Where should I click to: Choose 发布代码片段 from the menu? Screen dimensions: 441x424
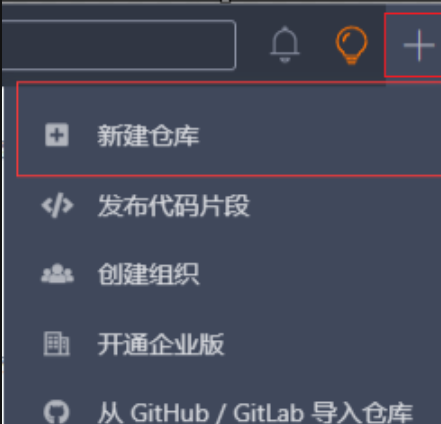[174, 206]
